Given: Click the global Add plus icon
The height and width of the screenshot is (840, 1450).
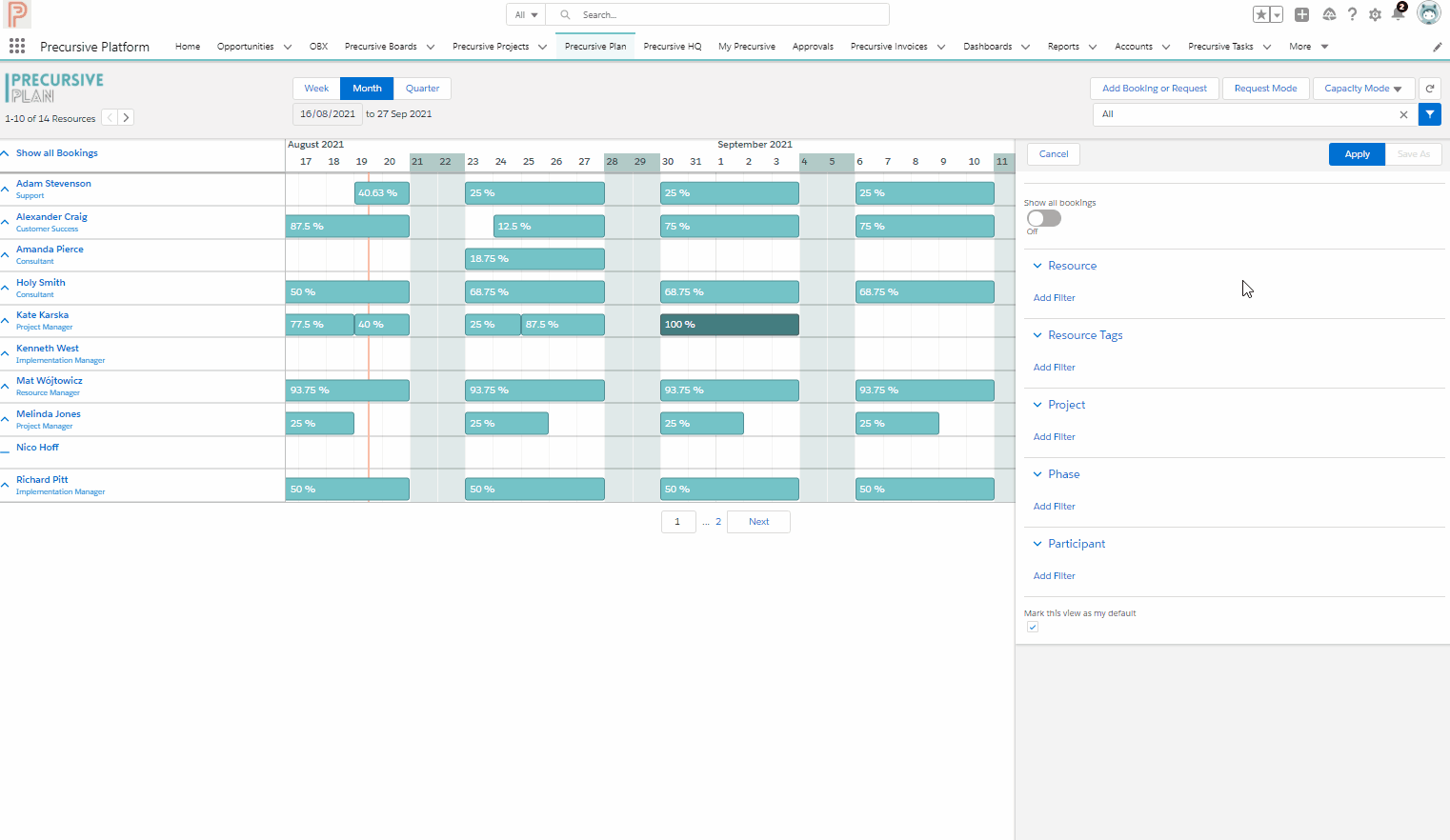Looking at the screenshot, I should (x=1301, y=14).
